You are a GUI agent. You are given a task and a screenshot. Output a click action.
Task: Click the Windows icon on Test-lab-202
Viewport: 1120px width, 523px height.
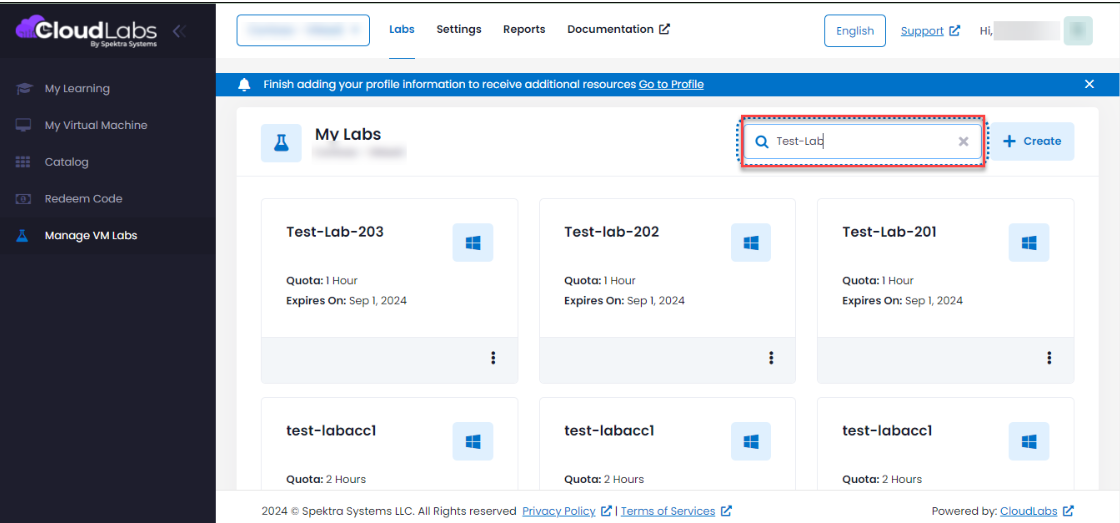751,243
